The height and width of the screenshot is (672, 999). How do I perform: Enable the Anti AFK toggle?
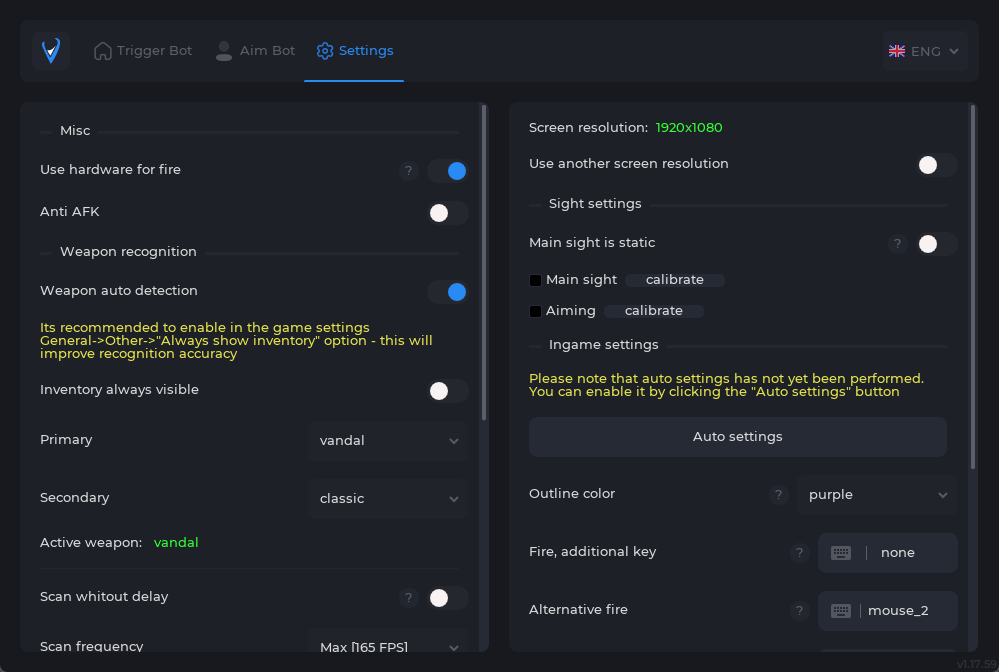(x=447, y=213)
